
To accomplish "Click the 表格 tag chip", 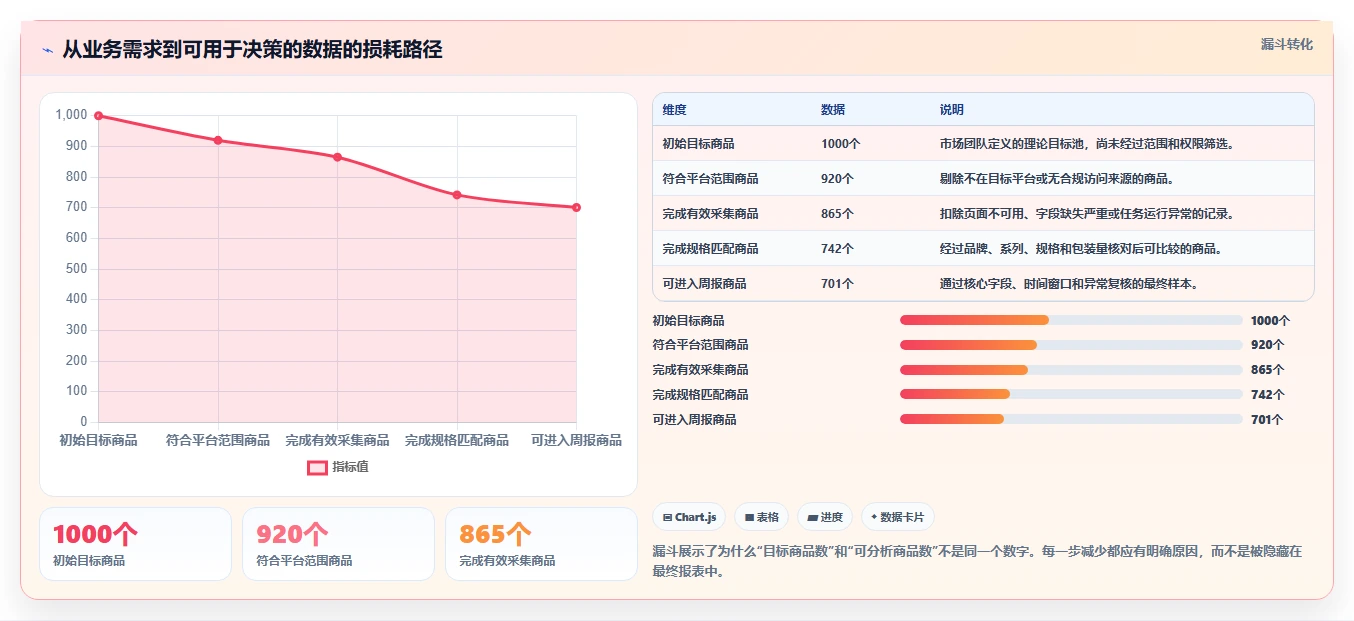I will (x=761, y=517).
